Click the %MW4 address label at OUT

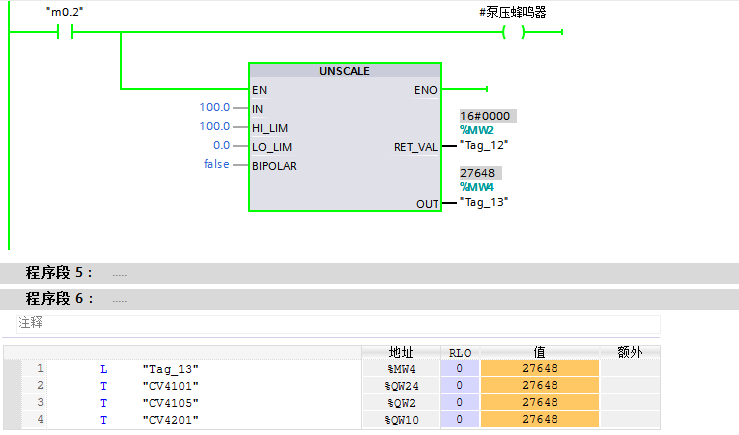coord(476,187)
